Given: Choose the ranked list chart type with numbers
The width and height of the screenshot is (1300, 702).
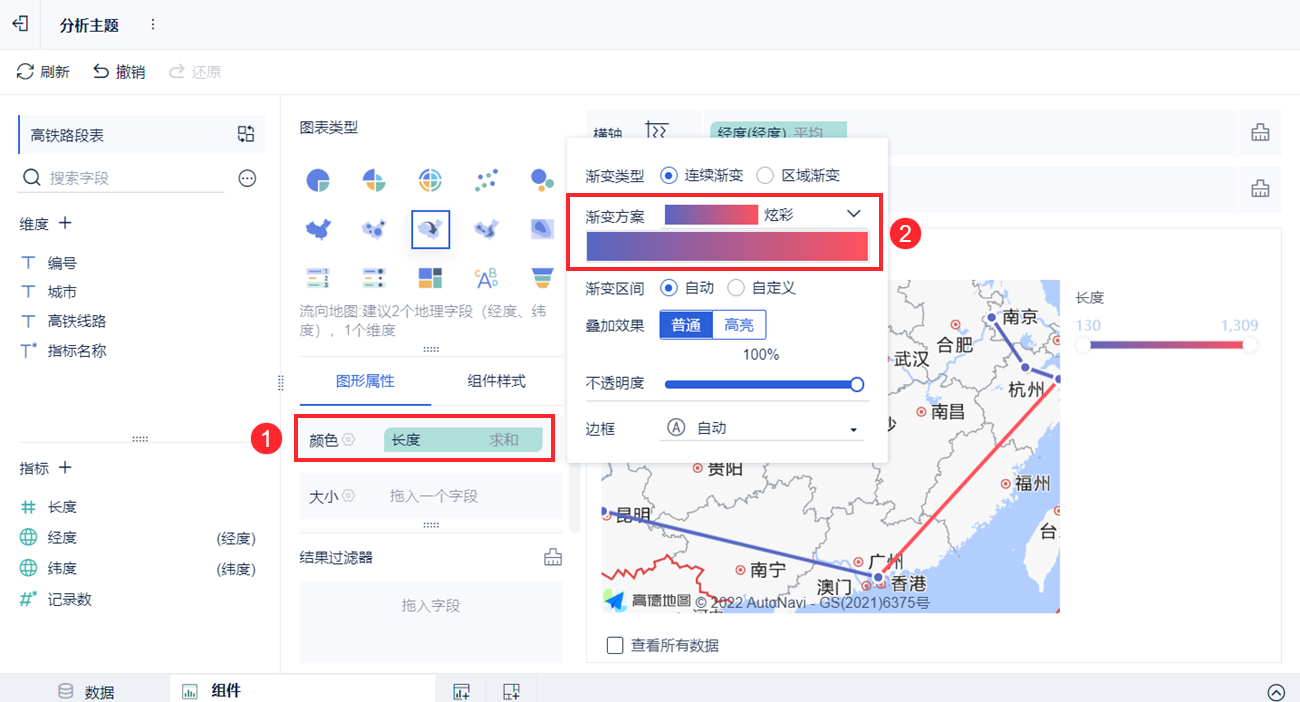Looking at the screenshot, I should [318, 277].
